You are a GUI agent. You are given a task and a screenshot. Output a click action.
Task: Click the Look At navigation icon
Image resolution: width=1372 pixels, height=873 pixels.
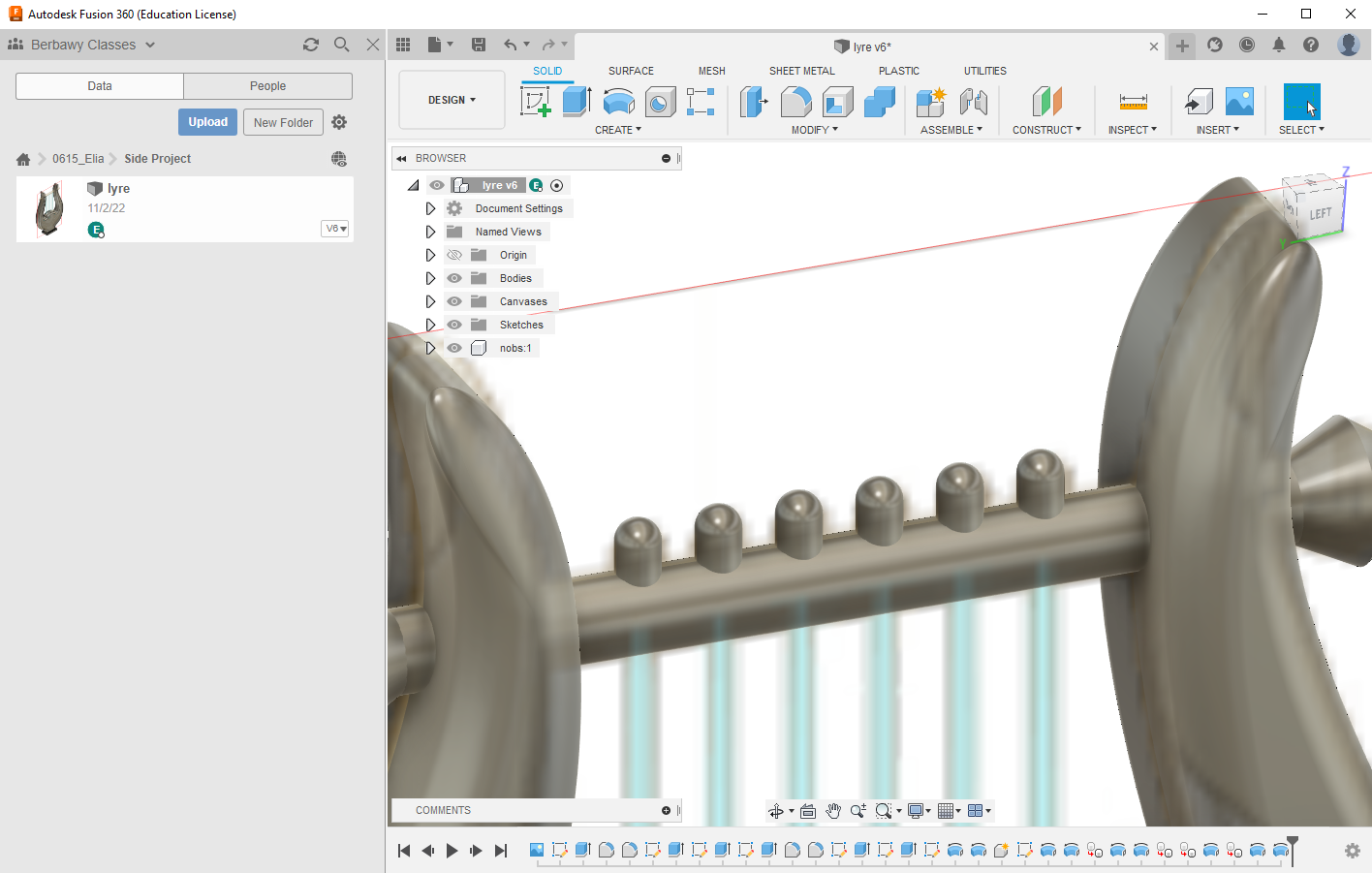pyautogui.click(x=808, y=811)
